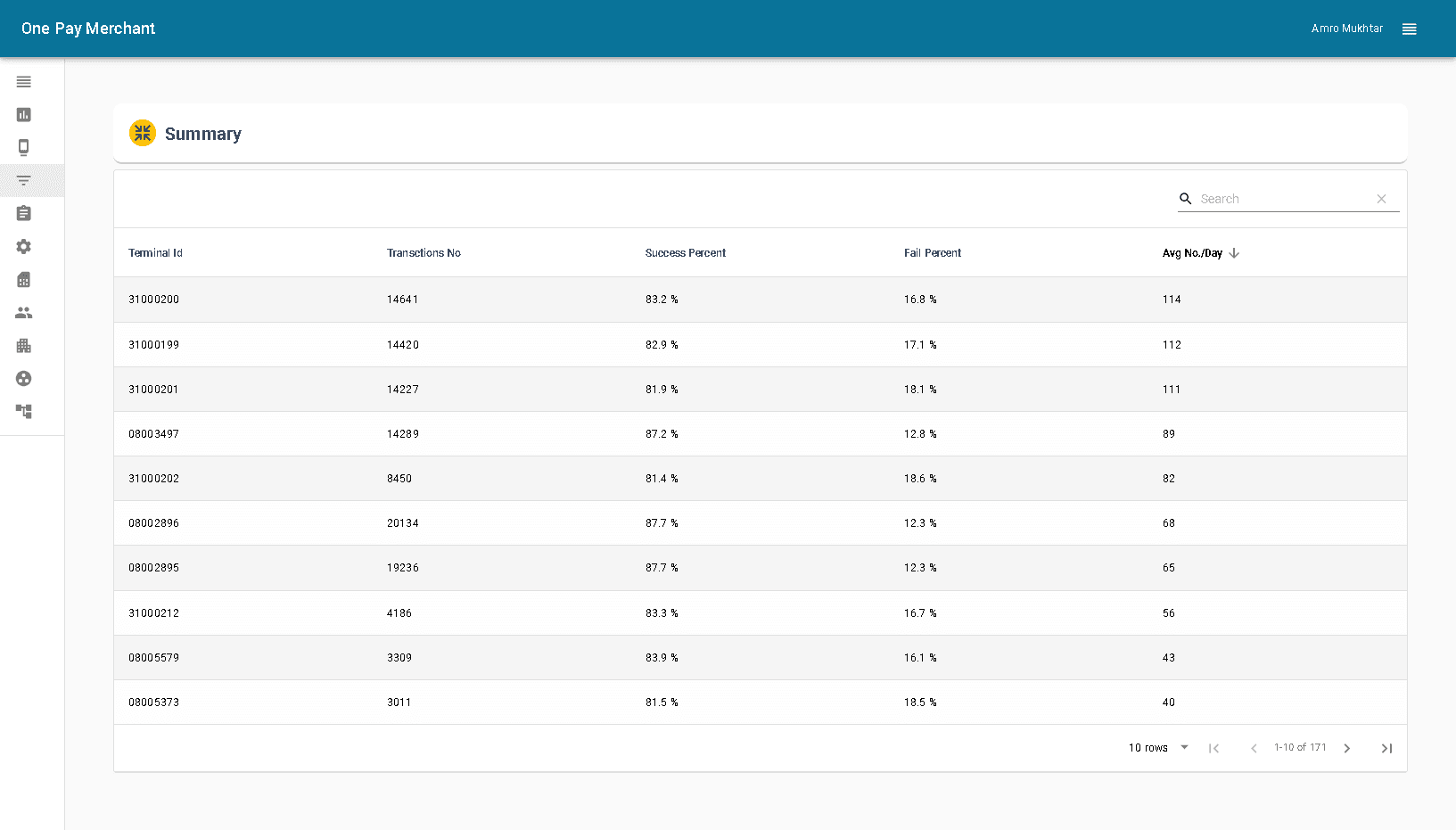Viewport: 1456px width, 830px height.
Task: Select the One Pay Merchant title
Action: point(87,28)
